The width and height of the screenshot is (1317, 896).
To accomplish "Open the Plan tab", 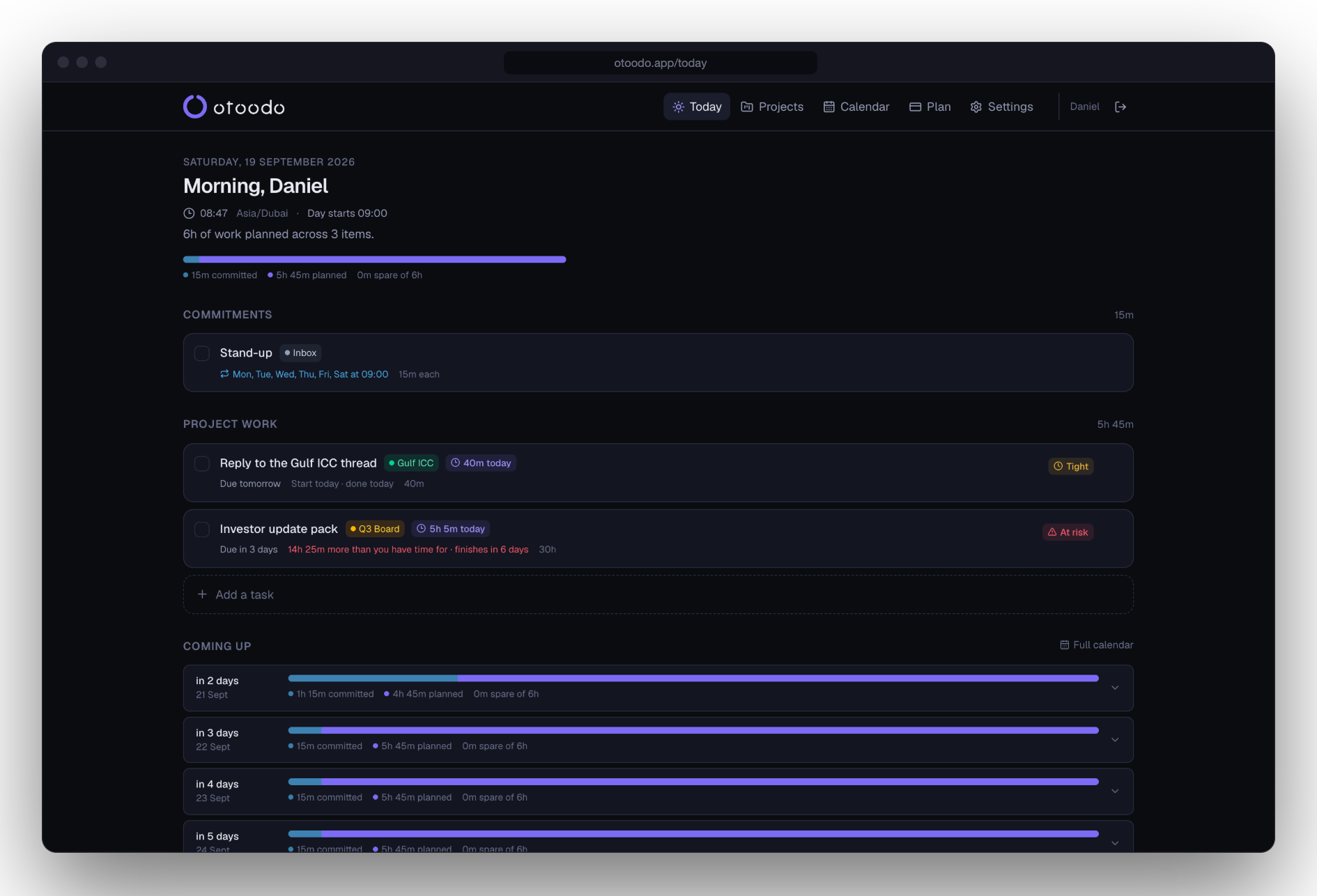I will point(930,107).
